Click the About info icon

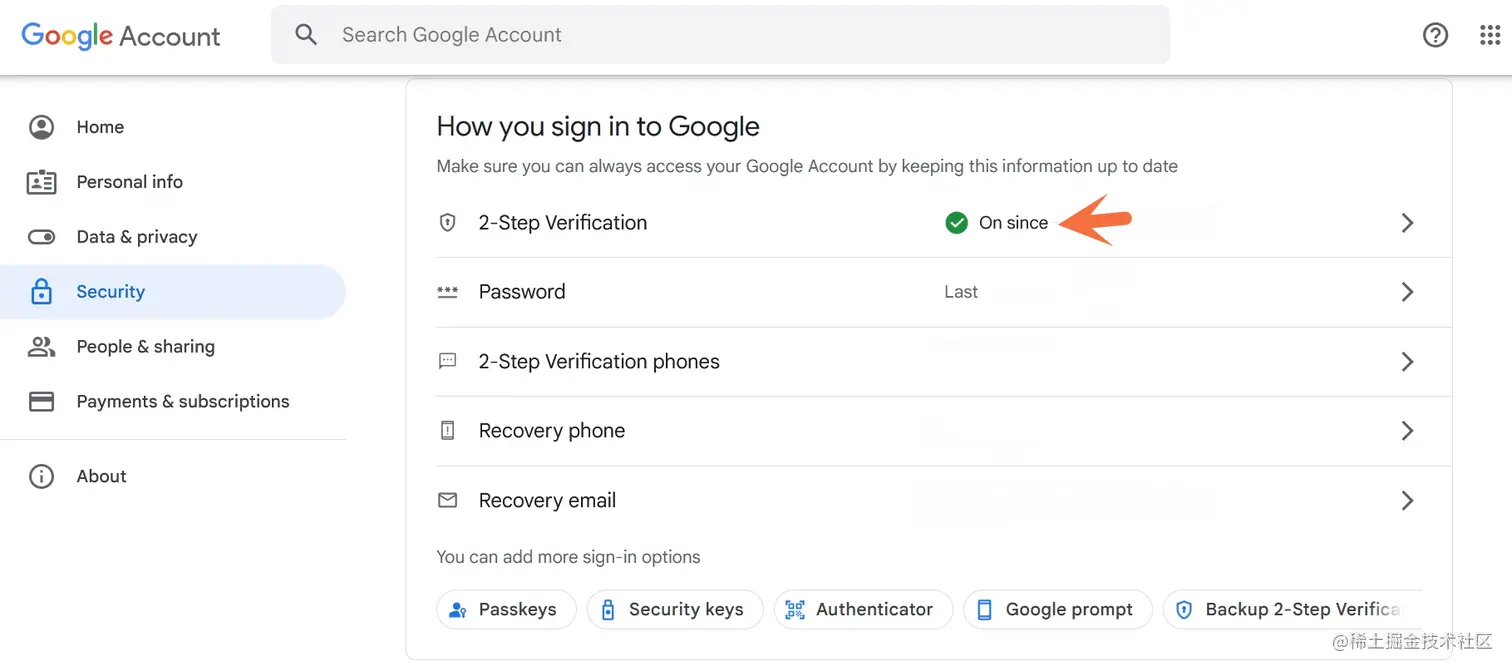pyautogui.click(x=41, y=477)
